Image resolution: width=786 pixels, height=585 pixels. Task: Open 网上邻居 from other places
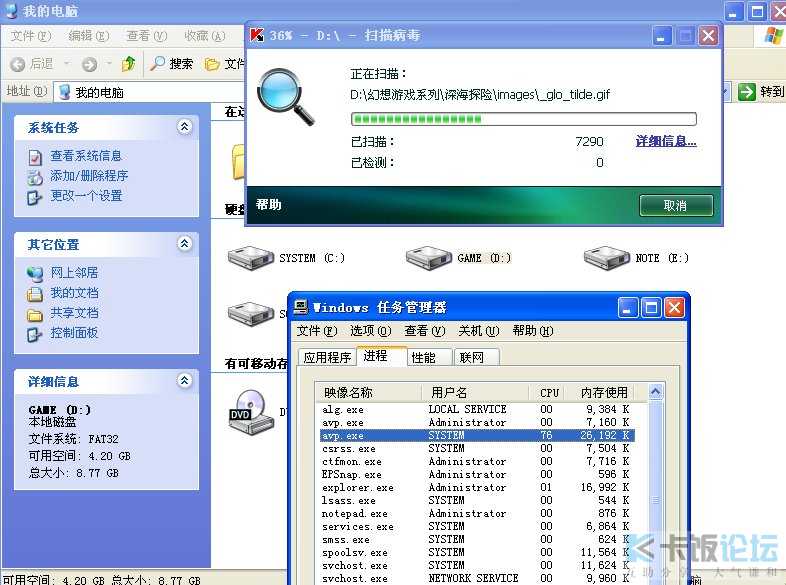[x=74, y=273]
